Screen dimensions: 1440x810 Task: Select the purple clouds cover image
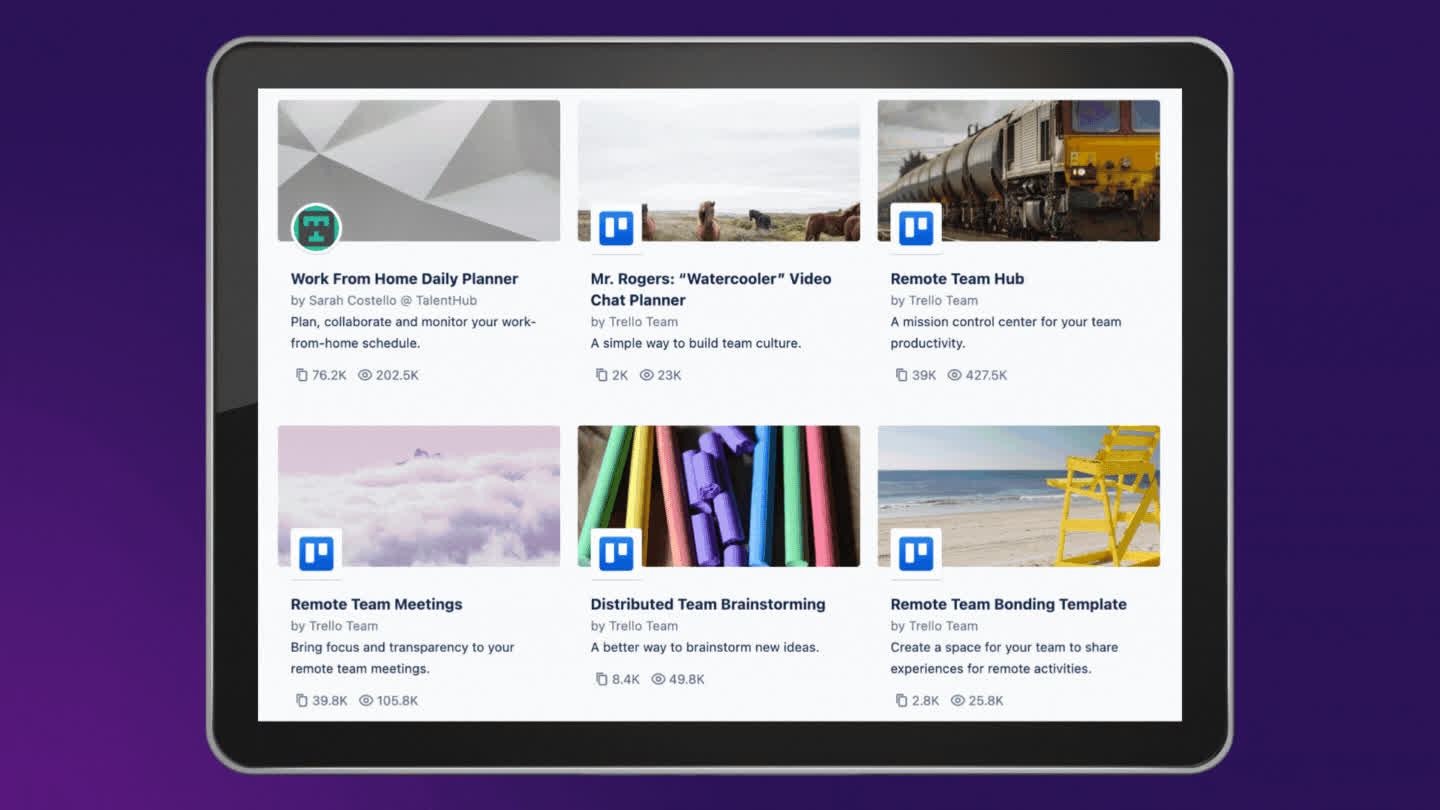click(x=419, y=496)
